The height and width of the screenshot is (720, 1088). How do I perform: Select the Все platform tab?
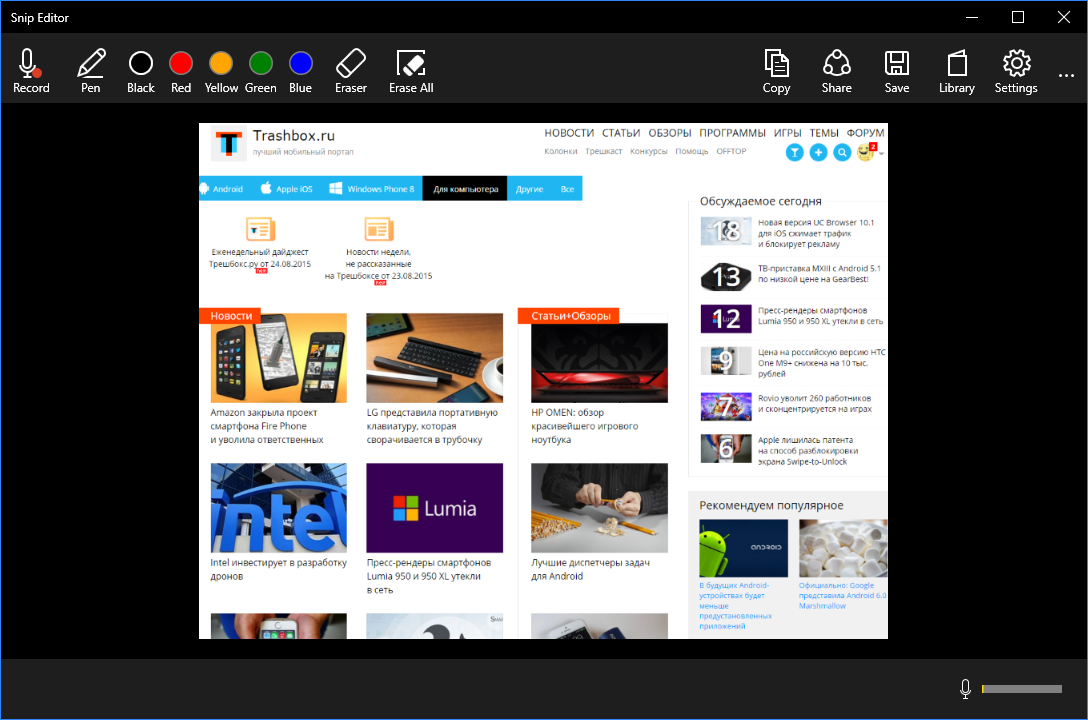tap(567, 189)
